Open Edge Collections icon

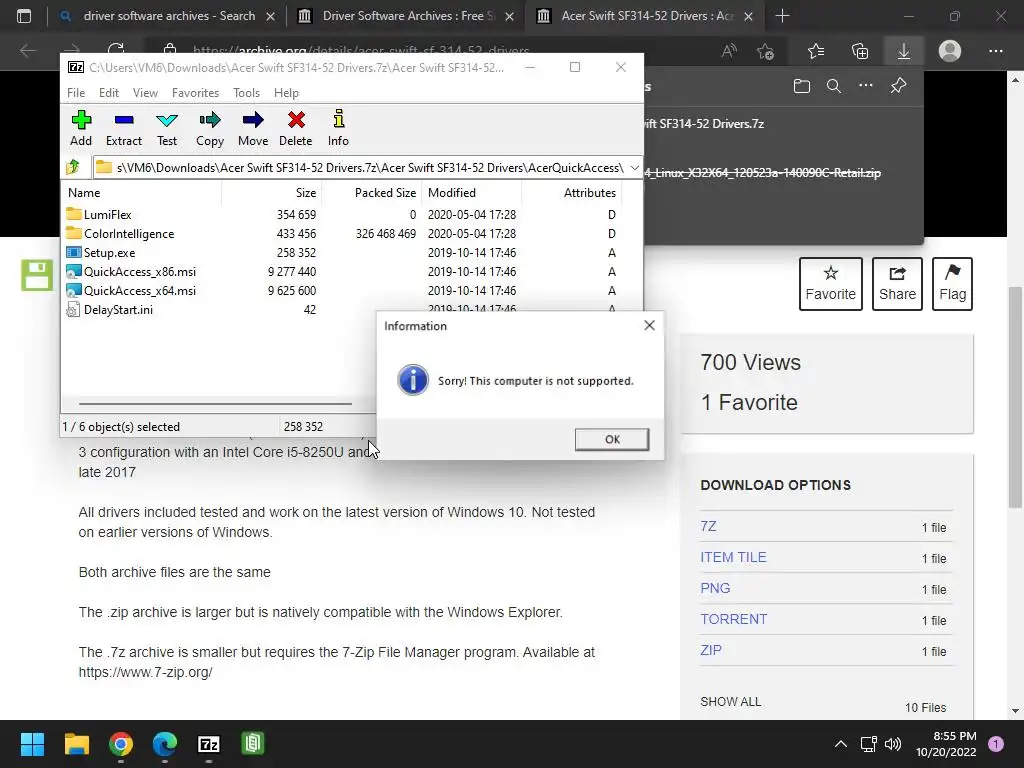(860, 51)
